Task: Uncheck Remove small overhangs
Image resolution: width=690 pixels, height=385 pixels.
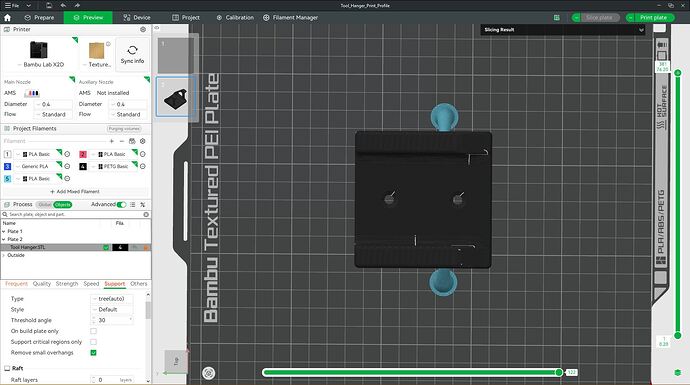Action: [x=93, y=352]
